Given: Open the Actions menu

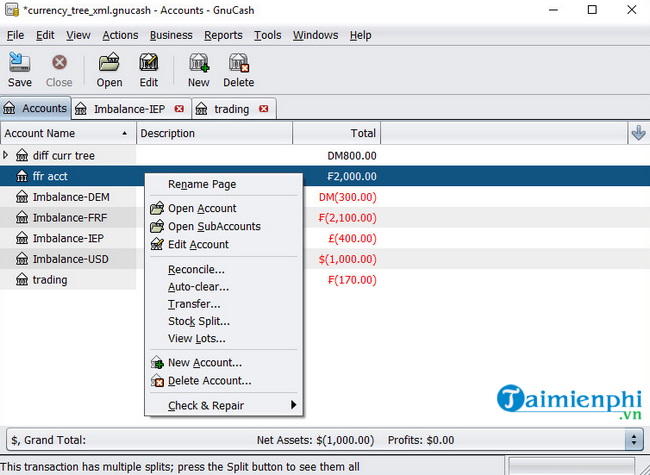Looking at the screenshot, I should [120, 35].
